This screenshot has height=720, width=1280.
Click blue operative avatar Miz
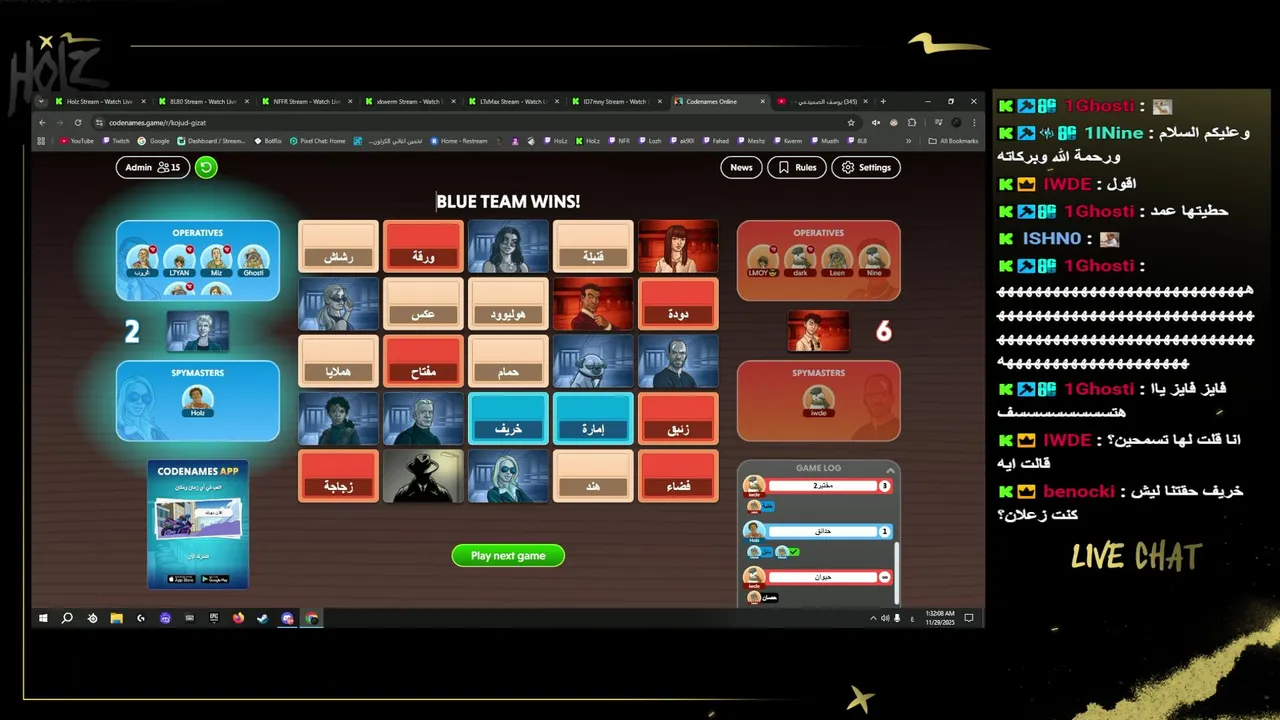point(216,260)
